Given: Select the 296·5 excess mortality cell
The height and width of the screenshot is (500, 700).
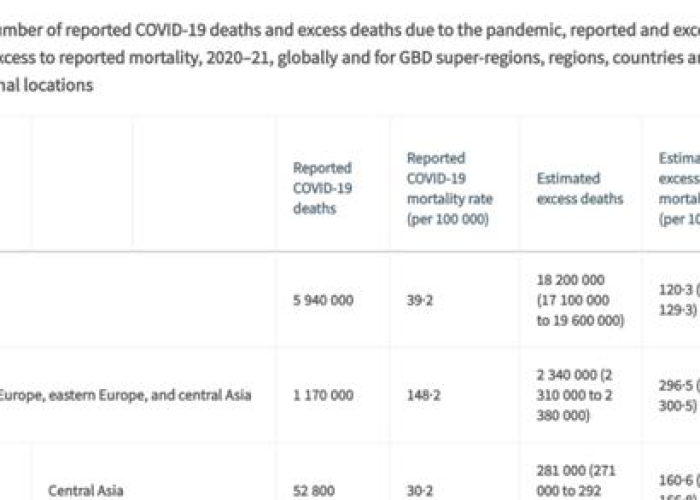Looking at the screenshot, I should 679,396.
